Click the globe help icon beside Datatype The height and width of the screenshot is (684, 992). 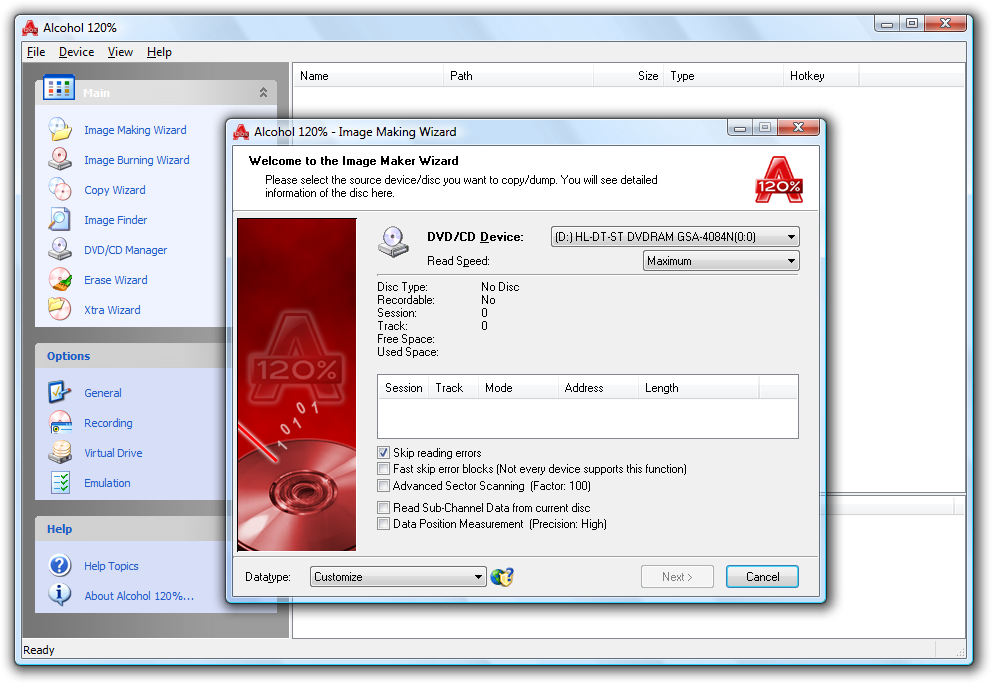[x=502, y=577]
